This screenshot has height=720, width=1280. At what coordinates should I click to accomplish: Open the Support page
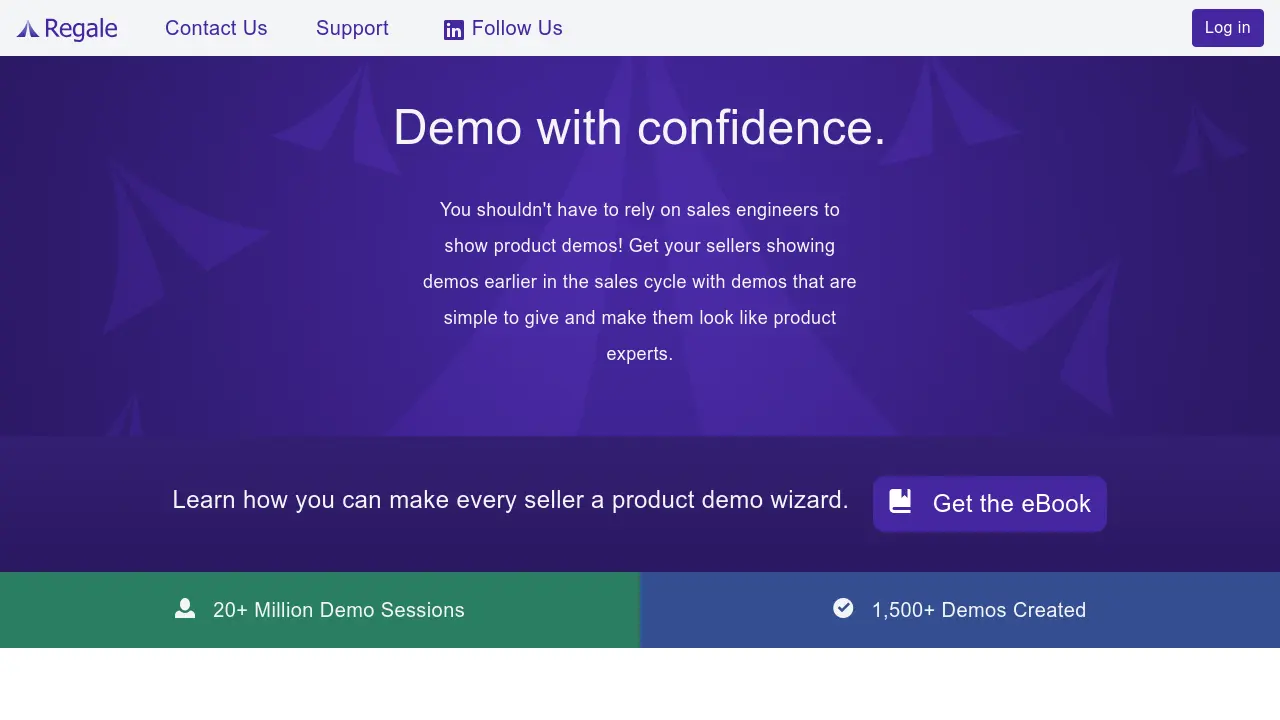point(352,28)
